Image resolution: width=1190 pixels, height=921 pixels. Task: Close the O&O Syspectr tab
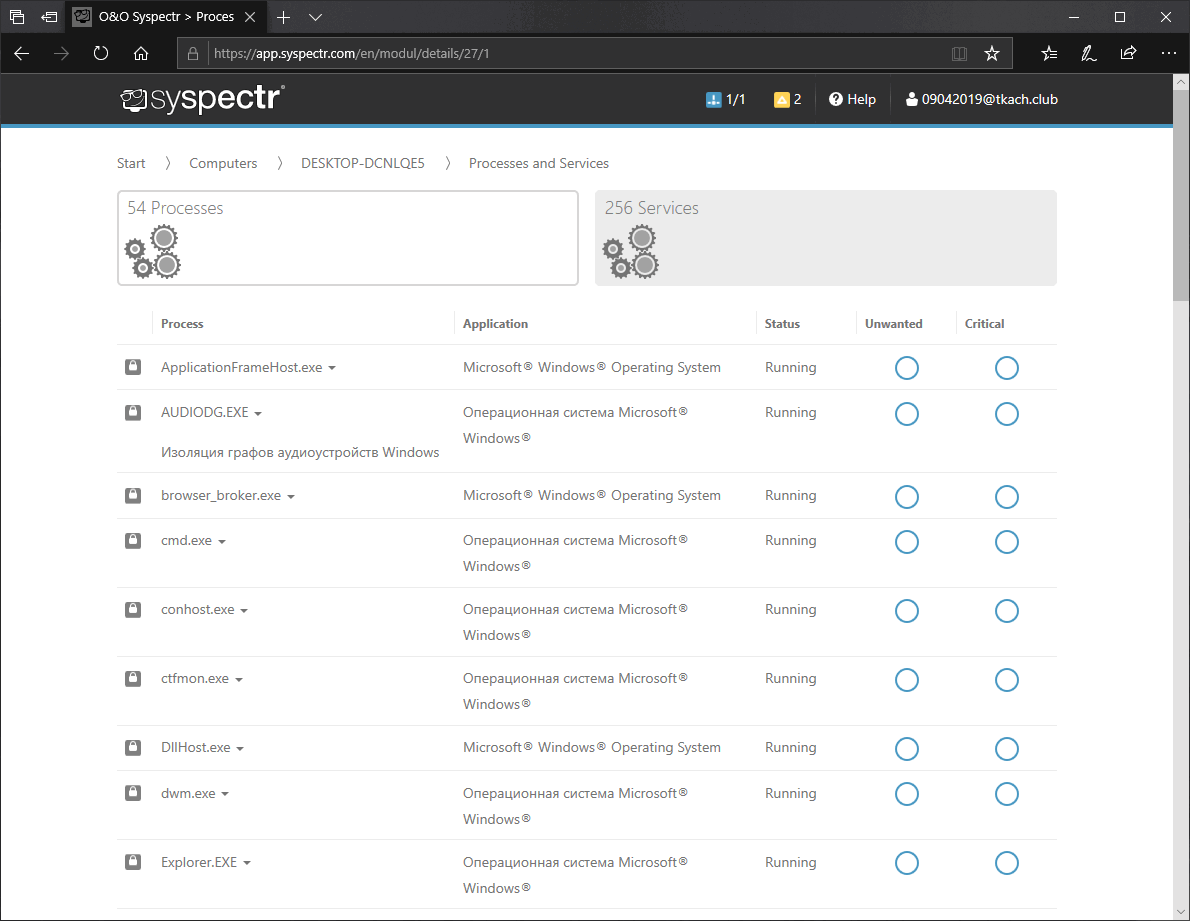[x=250, y=17]
